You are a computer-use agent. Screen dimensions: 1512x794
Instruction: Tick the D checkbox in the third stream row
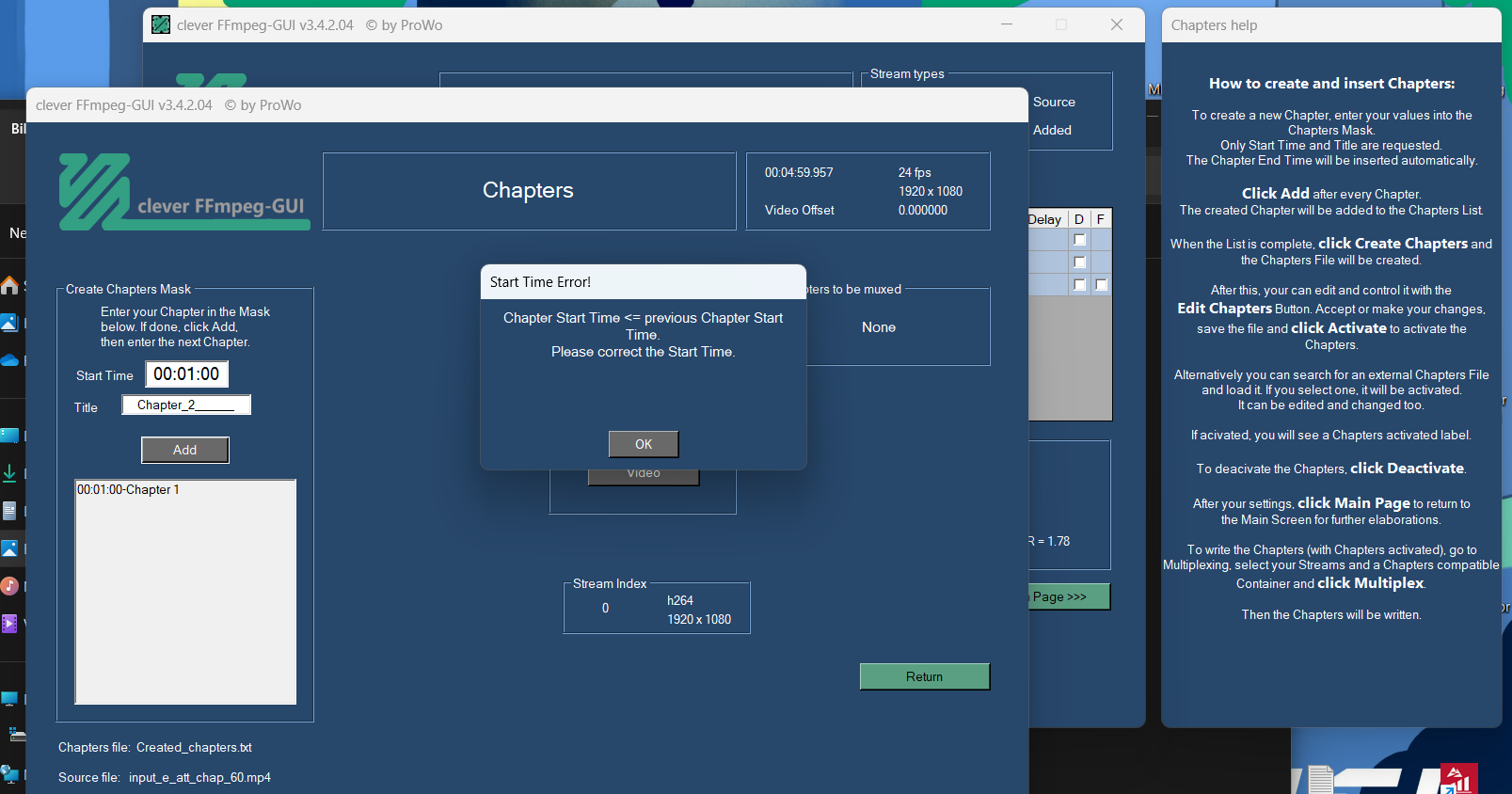coord(1079,285)
